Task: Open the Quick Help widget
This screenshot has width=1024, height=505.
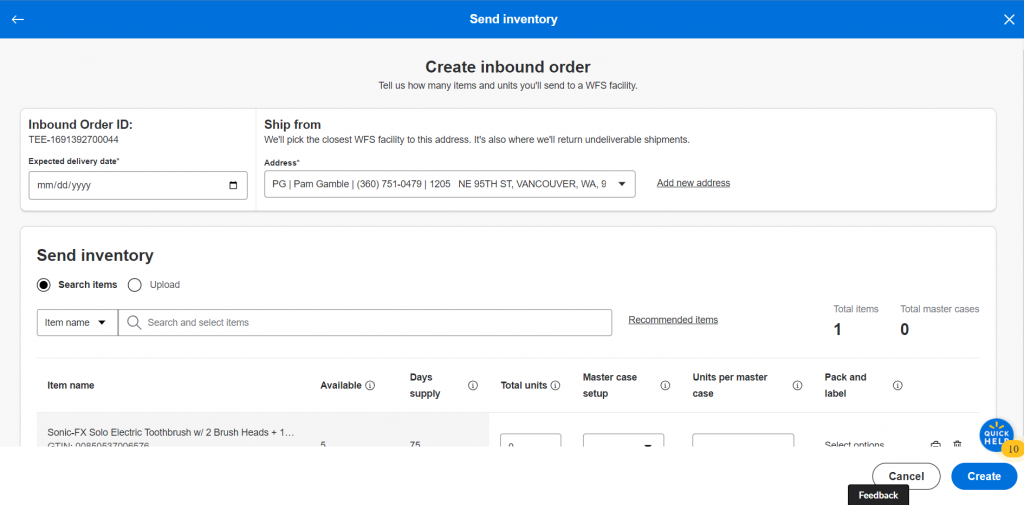Action: (997, 435)
